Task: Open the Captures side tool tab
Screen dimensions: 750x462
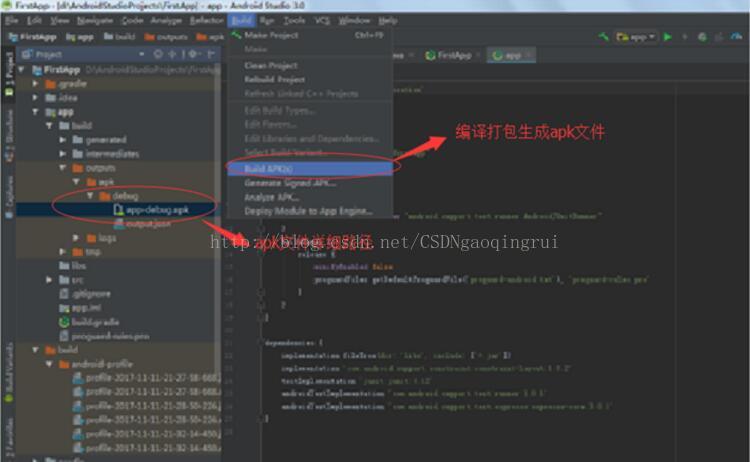Action: (9, 197)
